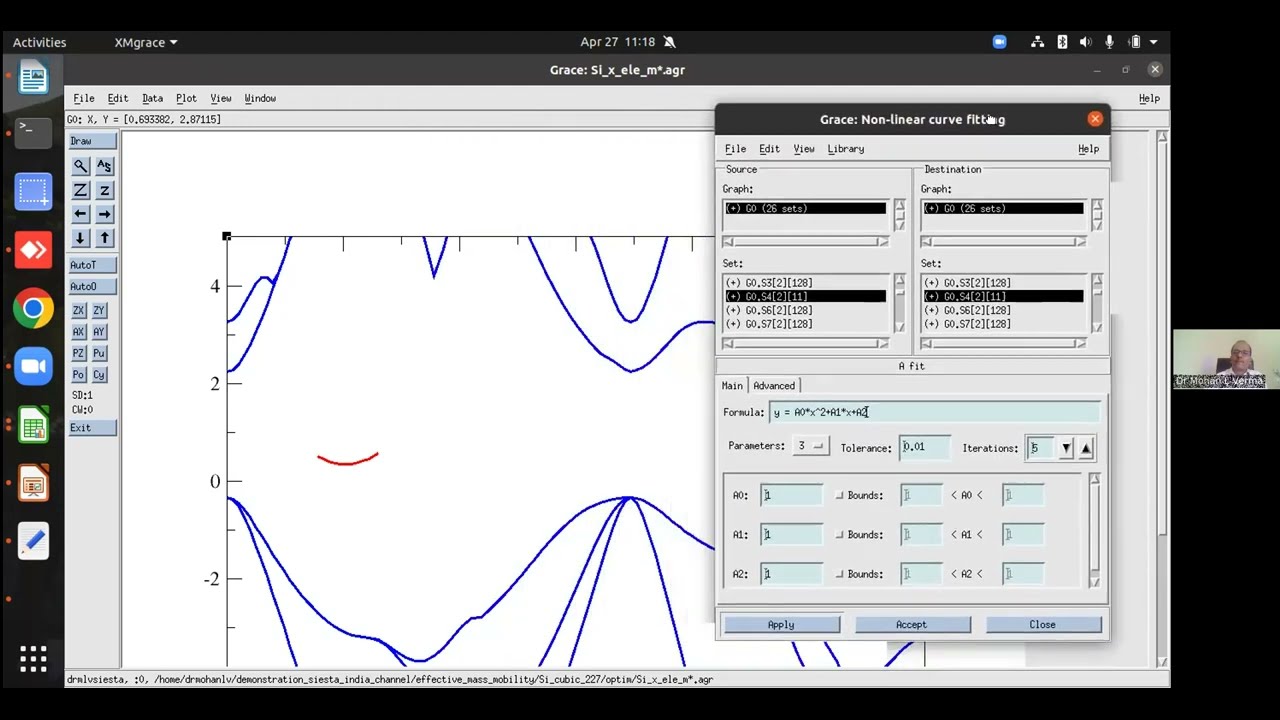Click the Cy toolbar button
Image resolution: width=1280 pixels, height=720 pixels.
99,375
